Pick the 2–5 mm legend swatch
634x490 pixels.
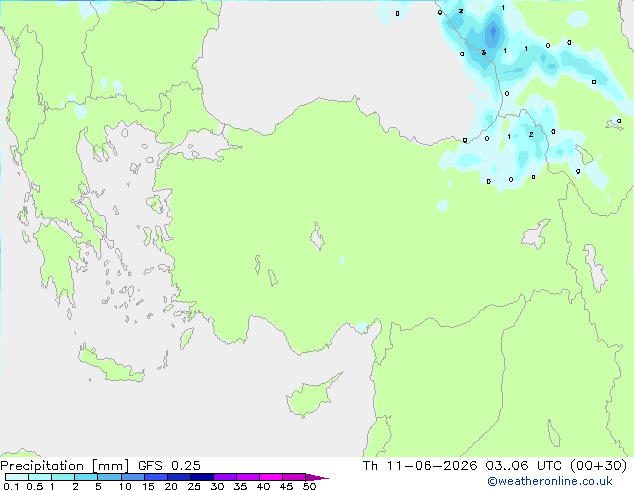(x=86, y=477)
